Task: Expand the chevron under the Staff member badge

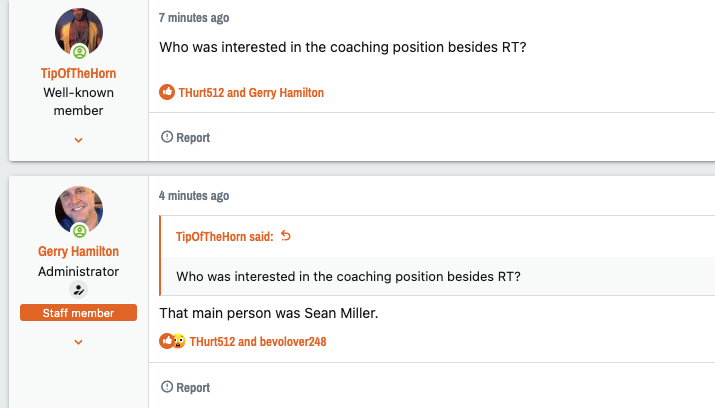Action: 79,342
